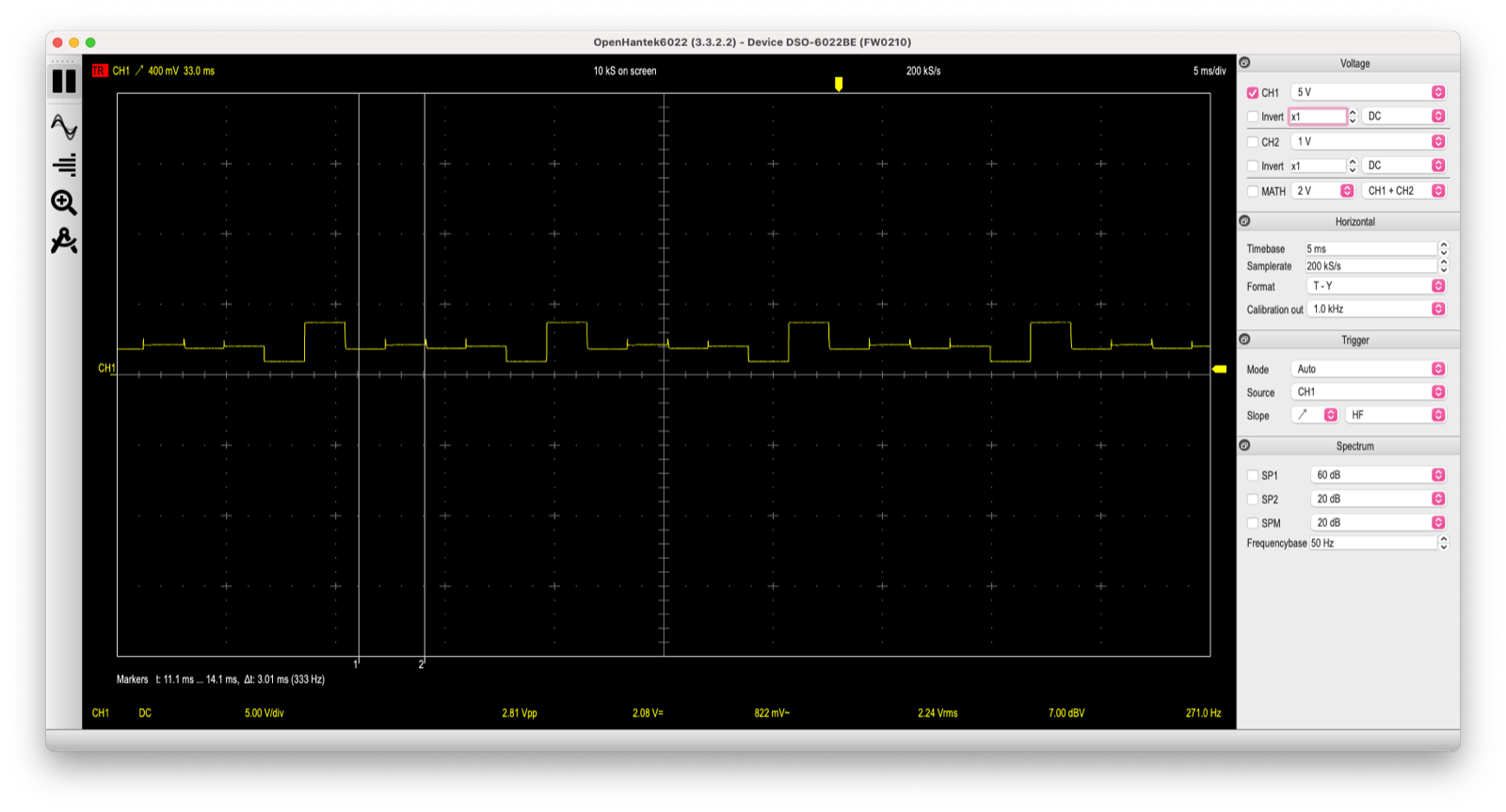Click the Trigger panel's float icon

[x=1245, y=340]
